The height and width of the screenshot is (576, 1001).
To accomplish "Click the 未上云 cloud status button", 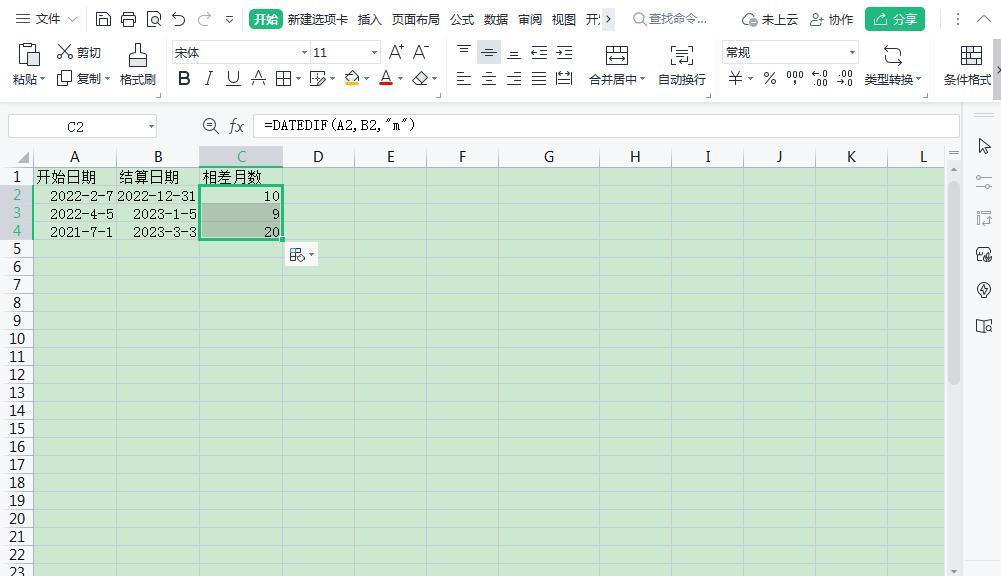I will point(770,20).
